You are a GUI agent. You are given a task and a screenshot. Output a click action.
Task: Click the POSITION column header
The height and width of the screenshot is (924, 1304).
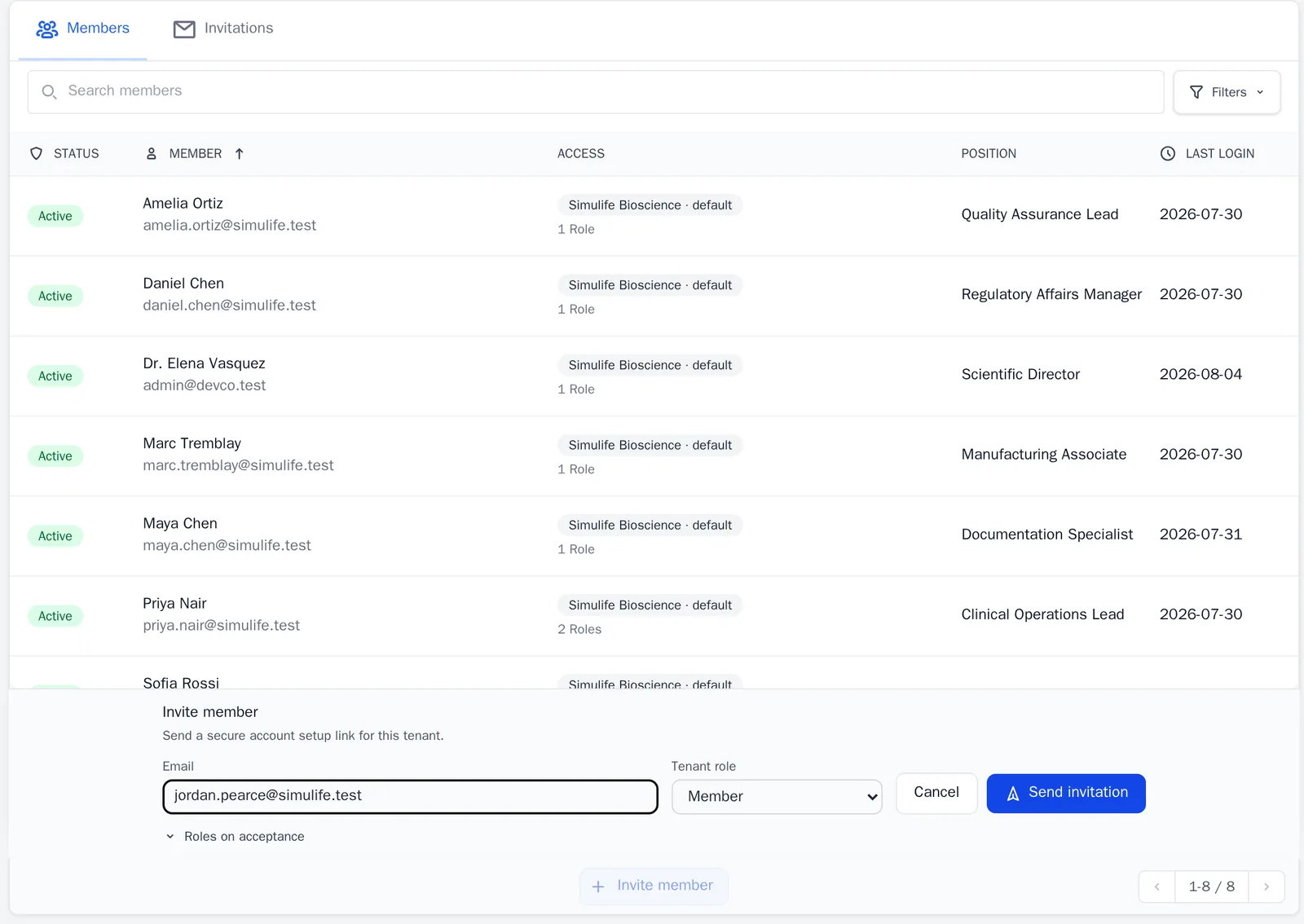[x=989, y=153]
